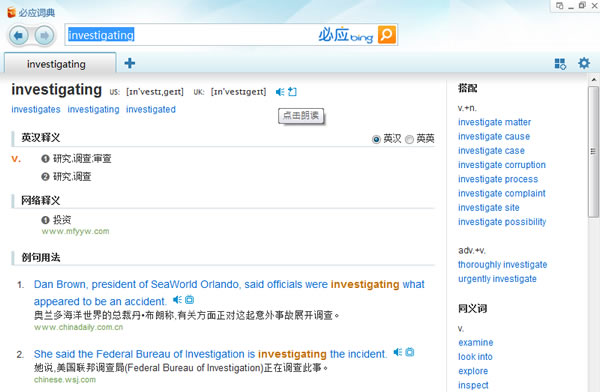Image resolution: width=600 pixels, height=392 pixels.
Task: Click the 例句用法 section header
Action: pyautogui.click(x=41, y=257)
